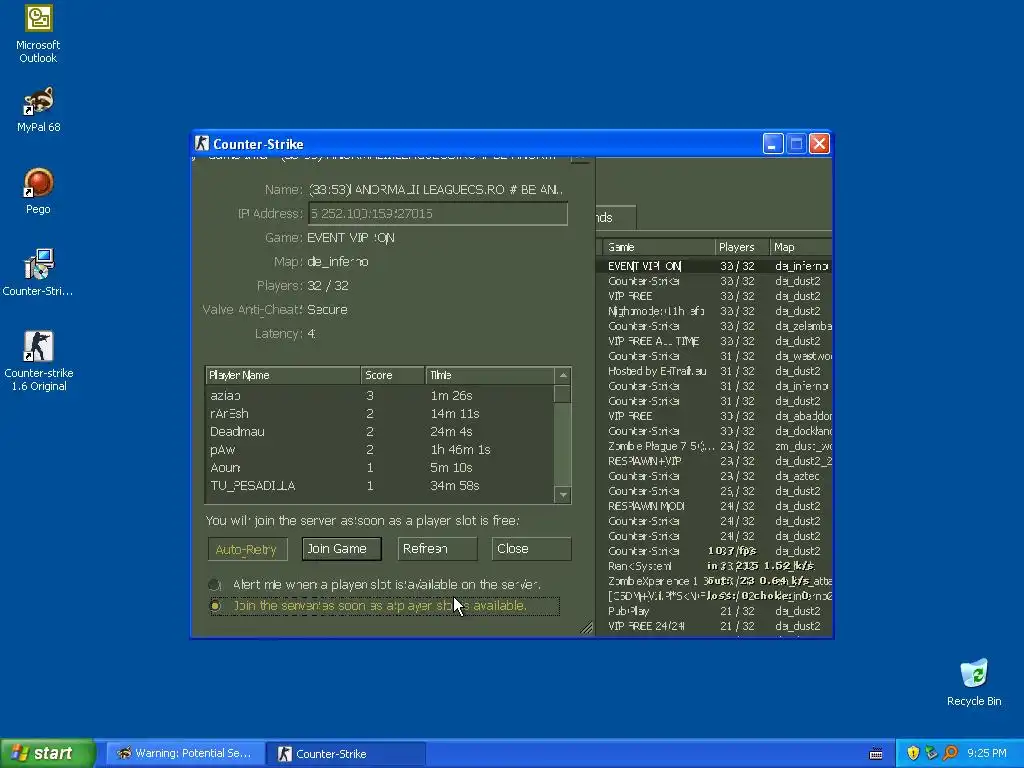Select the Rank System server row

point(714,566)
